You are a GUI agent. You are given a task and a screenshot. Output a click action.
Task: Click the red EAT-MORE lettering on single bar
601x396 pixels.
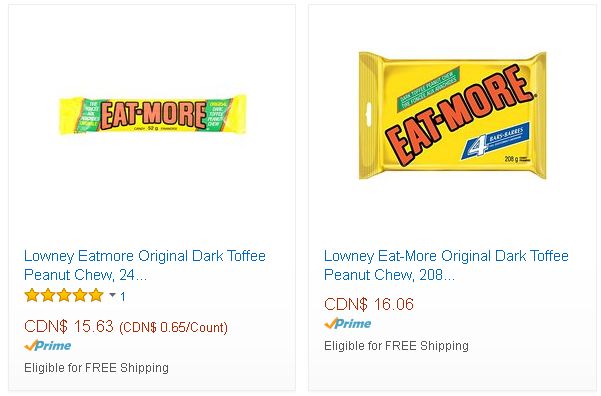153,115
